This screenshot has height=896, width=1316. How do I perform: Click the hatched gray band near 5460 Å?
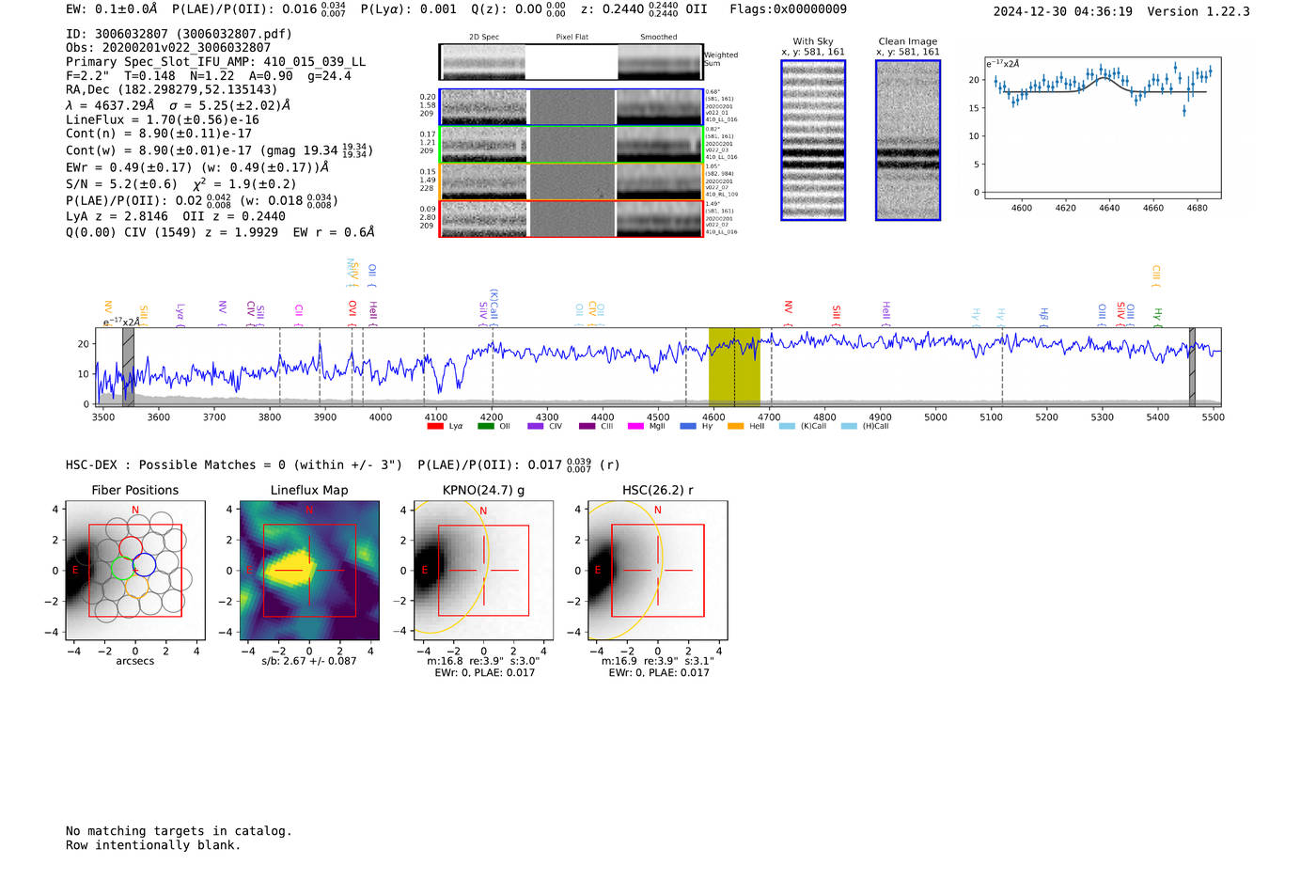click(x=1192, y=367)
